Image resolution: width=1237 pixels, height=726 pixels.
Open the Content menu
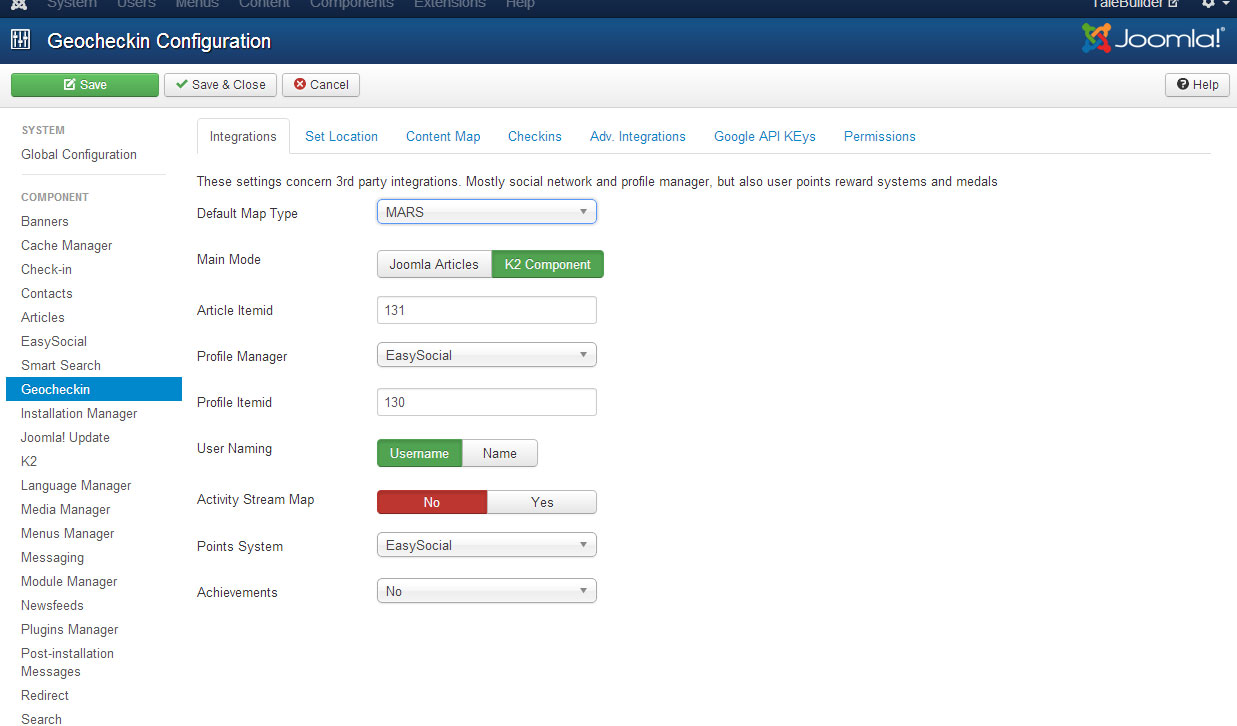click(264, 4)
